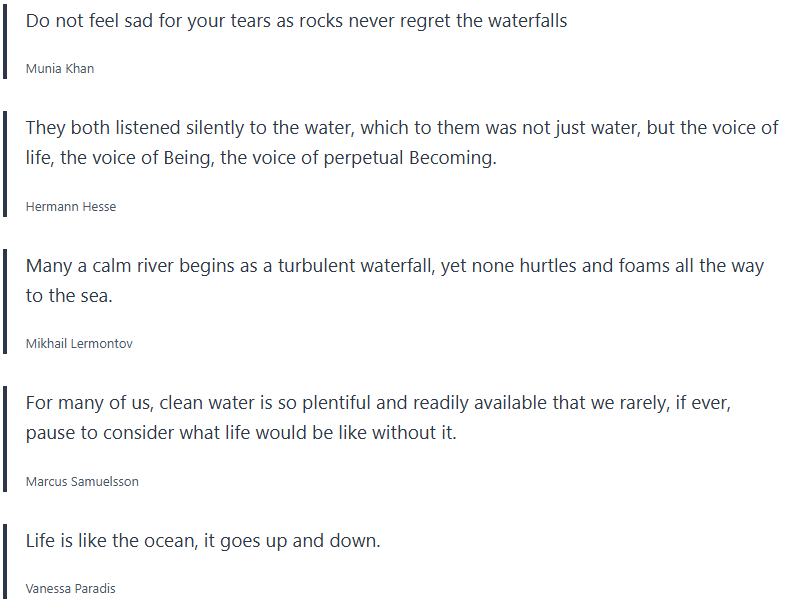Select the Mikhail Lermontov author name
Screen dimensions: 807x599
pyautogui.click(x=79, y=344)
